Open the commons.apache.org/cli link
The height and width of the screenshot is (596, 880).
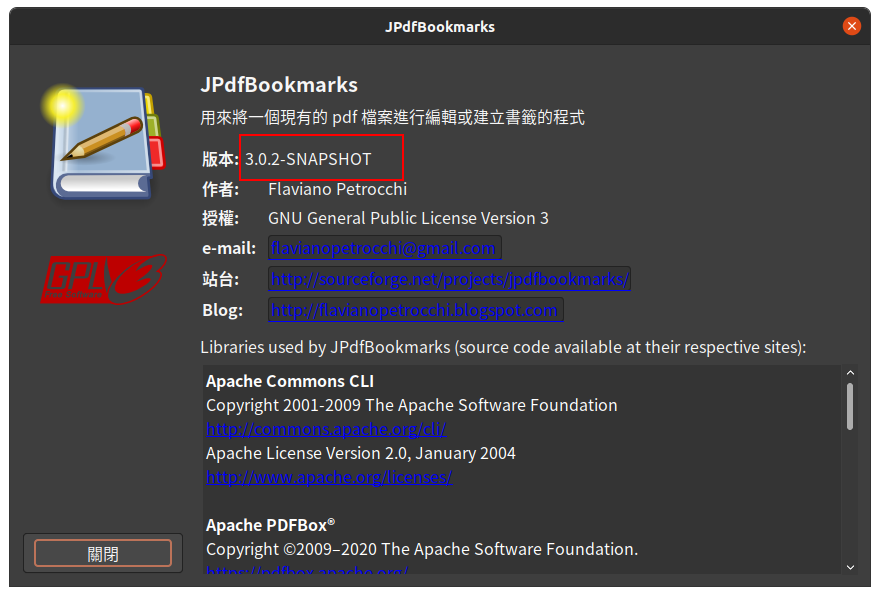point(326,429)
